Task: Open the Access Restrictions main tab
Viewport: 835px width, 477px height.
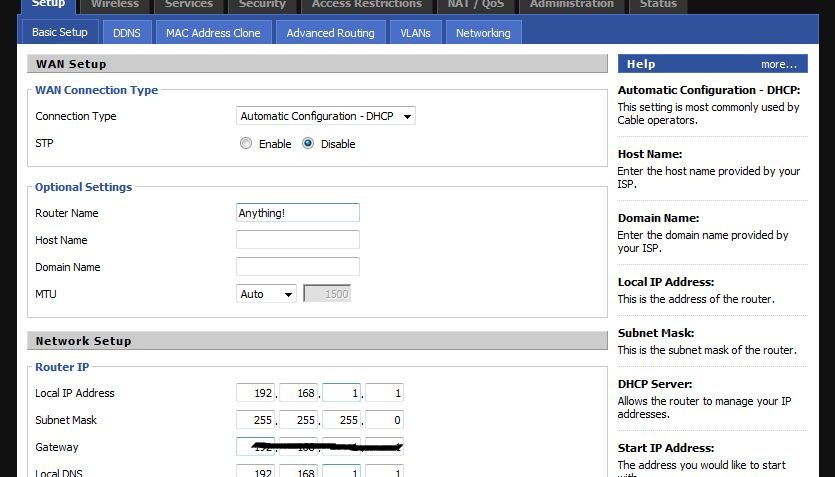Action: 367,5
